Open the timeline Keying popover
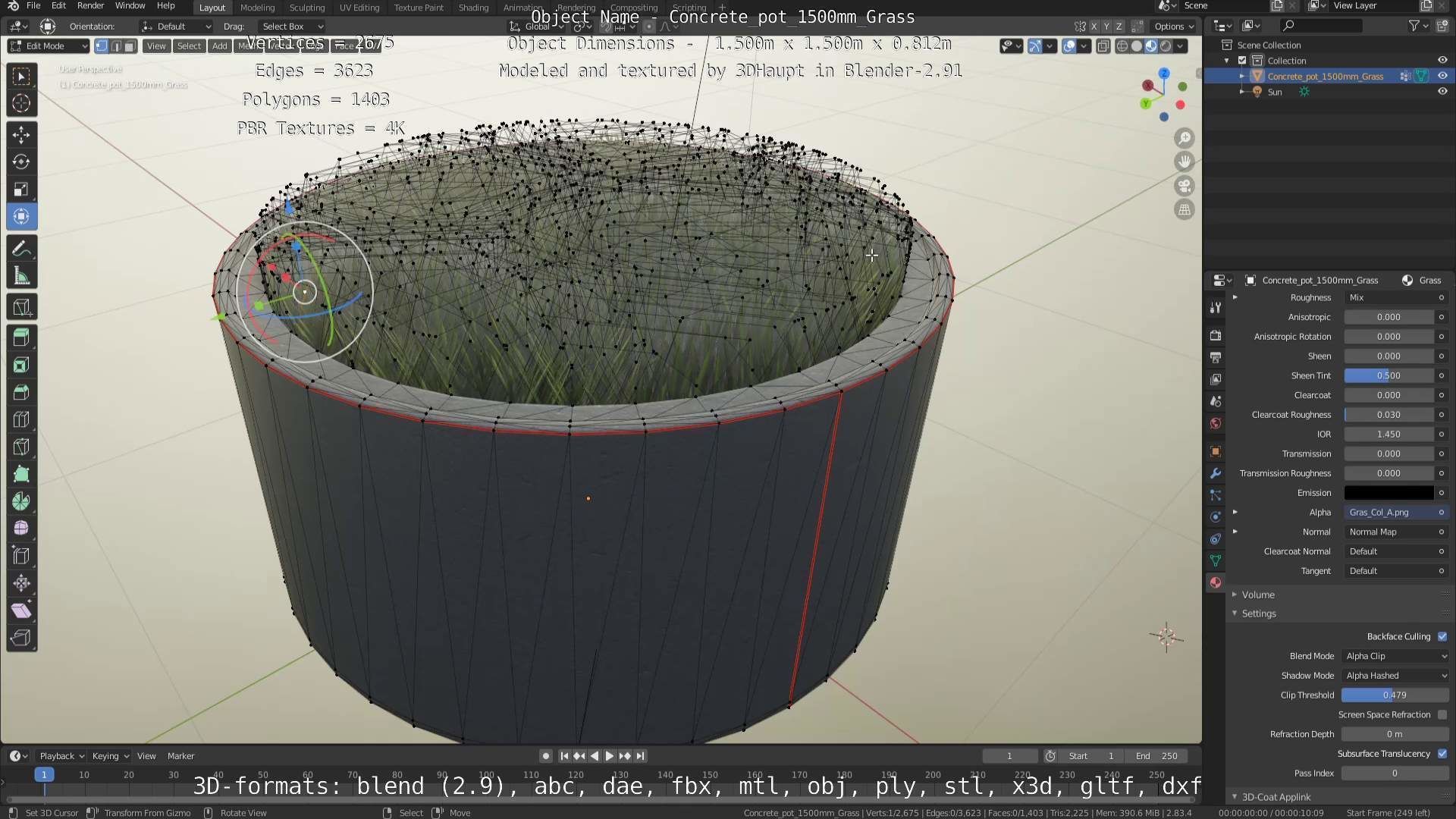The width and height of the screenshot is (1456, 819). pyautogui.click(x=110, y=756)
